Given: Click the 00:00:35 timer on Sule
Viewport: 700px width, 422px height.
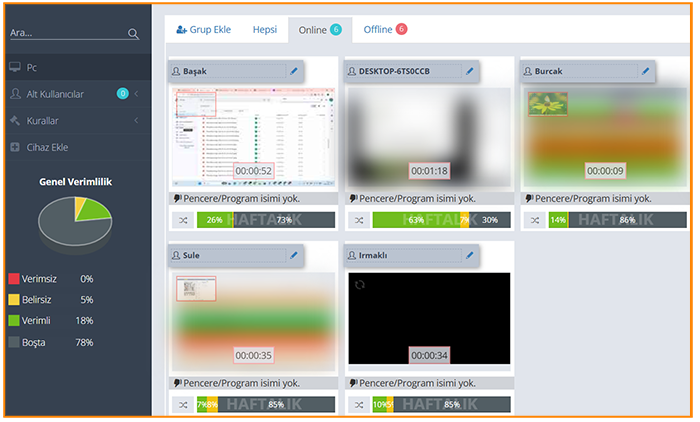Looking at the screenshot, I should [254, 355].
